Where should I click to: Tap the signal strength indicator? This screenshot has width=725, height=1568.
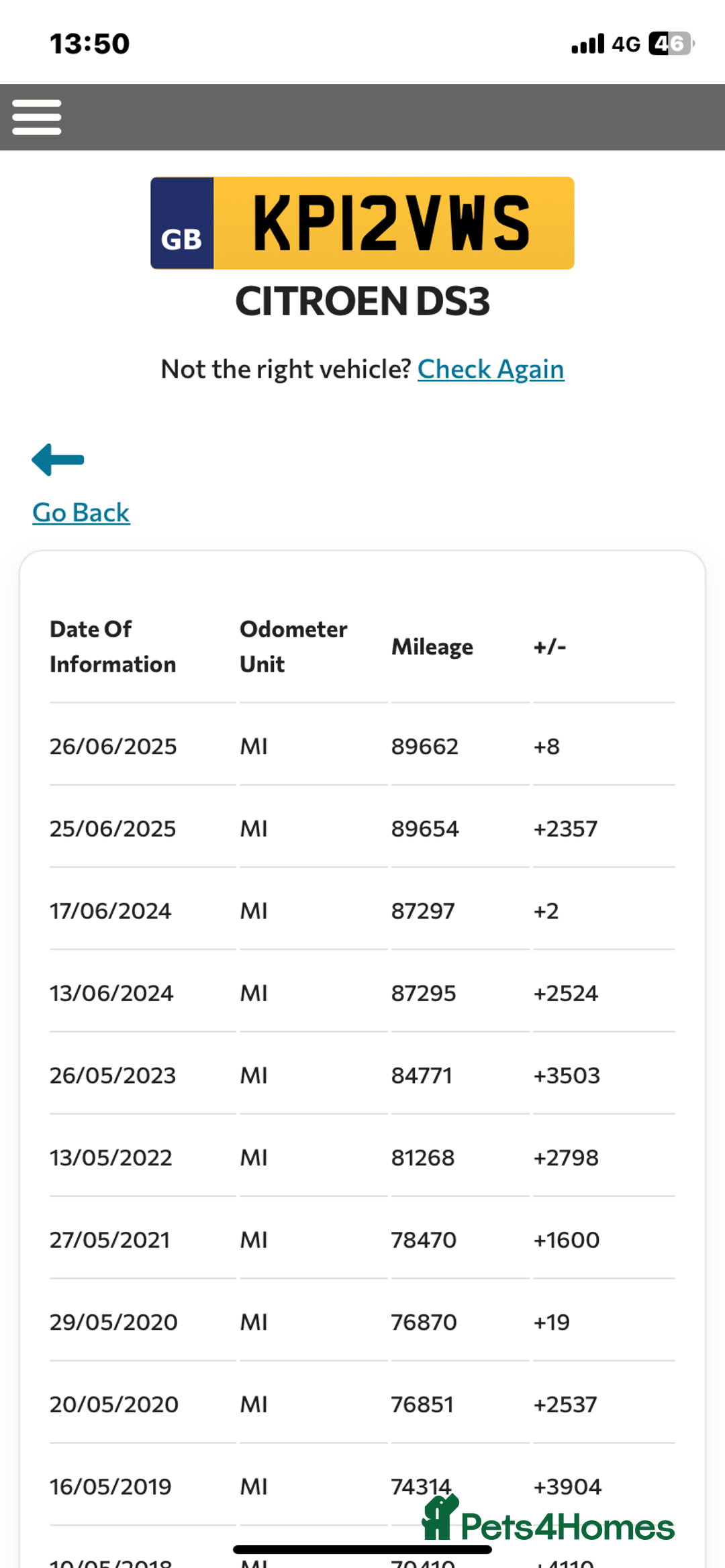pos(587,44)
